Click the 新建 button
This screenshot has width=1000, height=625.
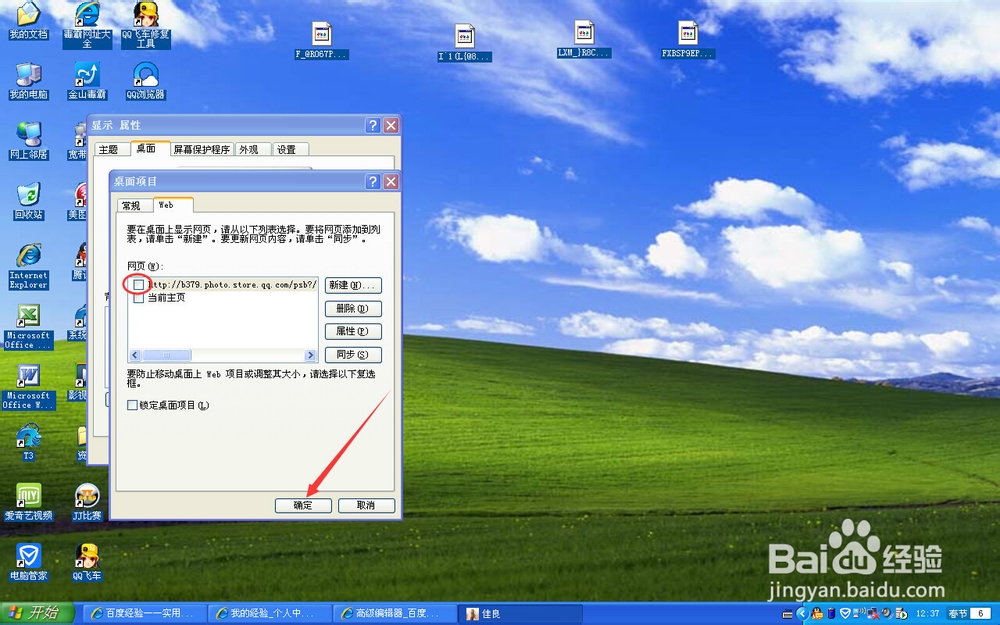tap(353, 285)
